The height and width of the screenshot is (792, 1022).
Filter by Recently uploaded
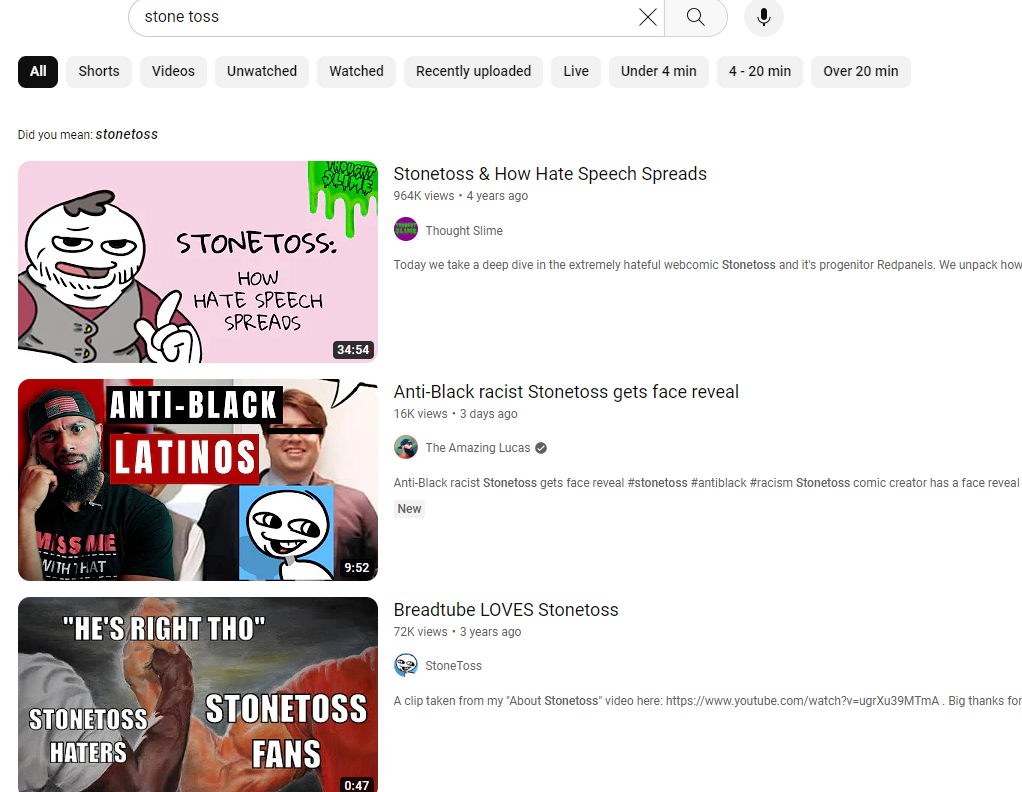[x=473, y=71]
